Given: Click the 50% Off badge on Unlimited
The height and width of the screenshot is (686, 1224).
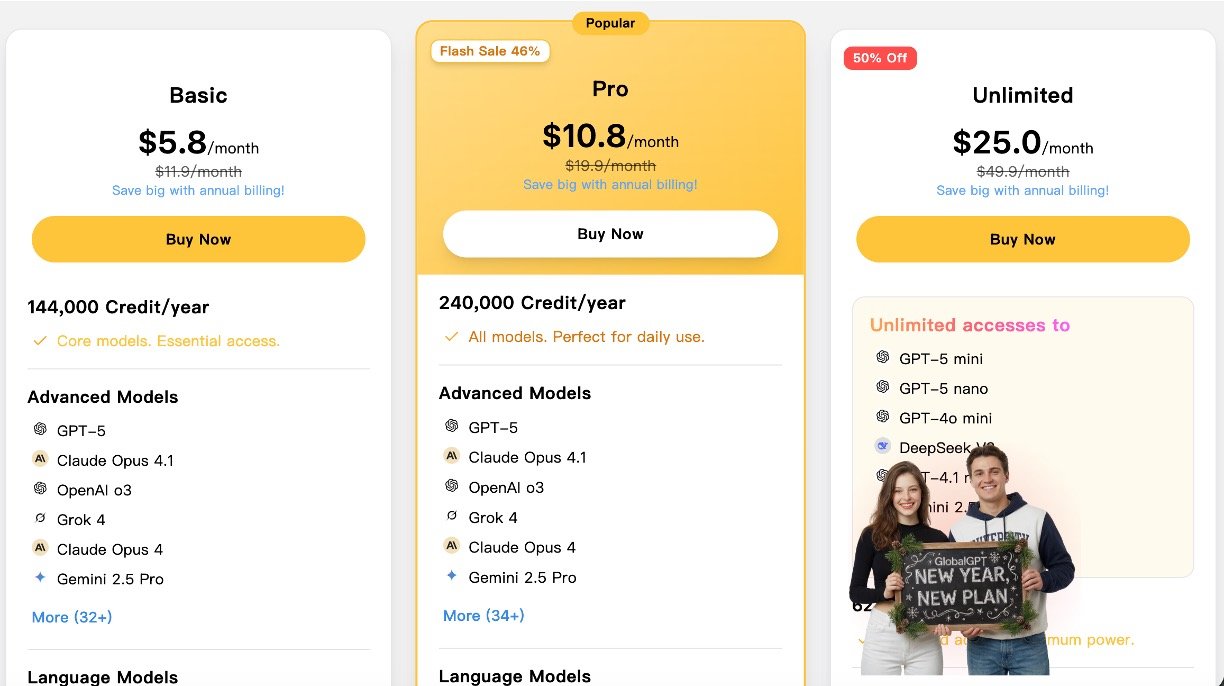Looking at the screenshot, I should click(x=880, y=58).
